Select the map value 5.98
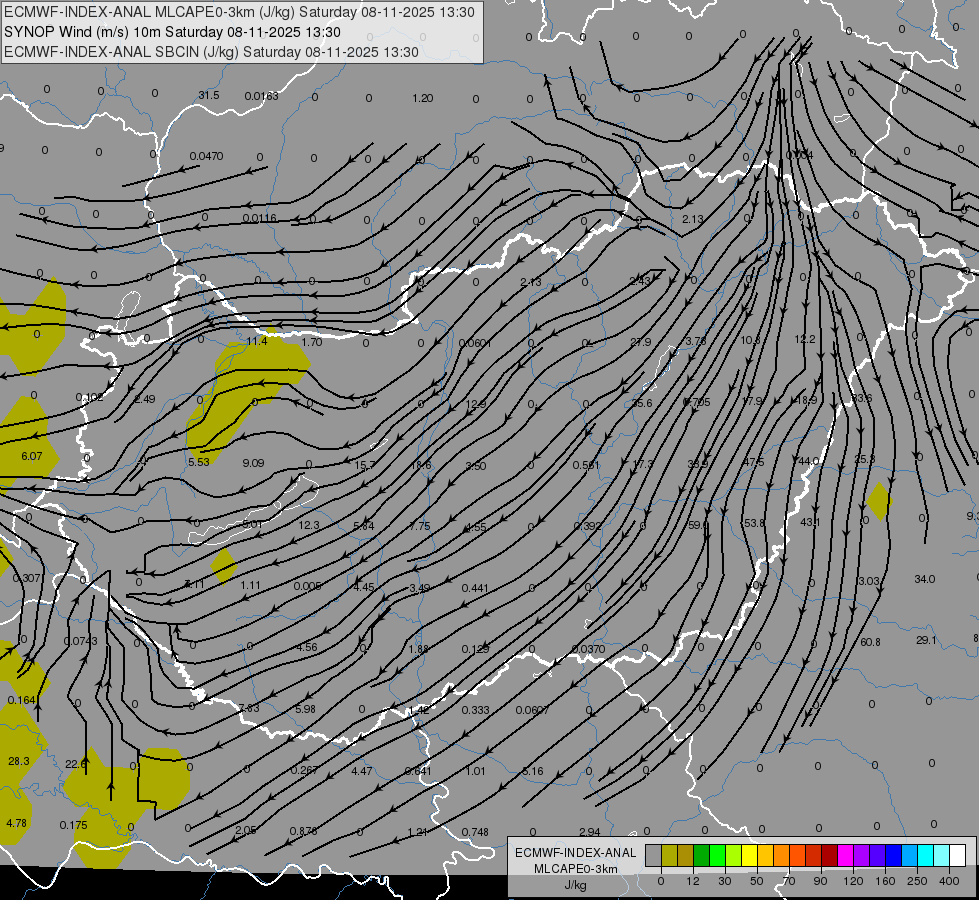Screen dimensions: 979x900 [305, 709]
